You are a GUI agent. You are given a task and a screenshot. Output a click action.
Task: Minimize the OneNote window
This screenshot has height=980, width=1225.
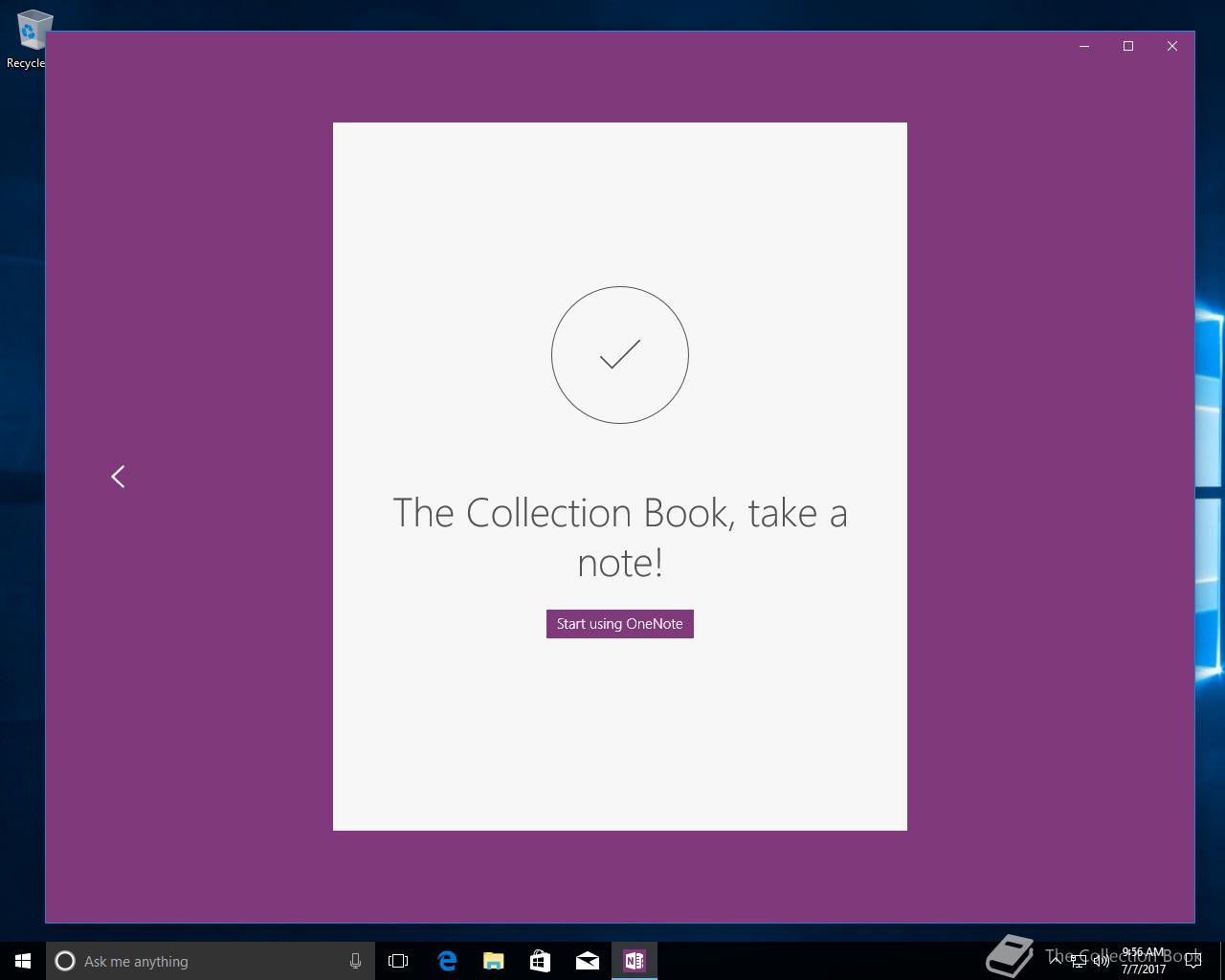tap(1084, 46)
